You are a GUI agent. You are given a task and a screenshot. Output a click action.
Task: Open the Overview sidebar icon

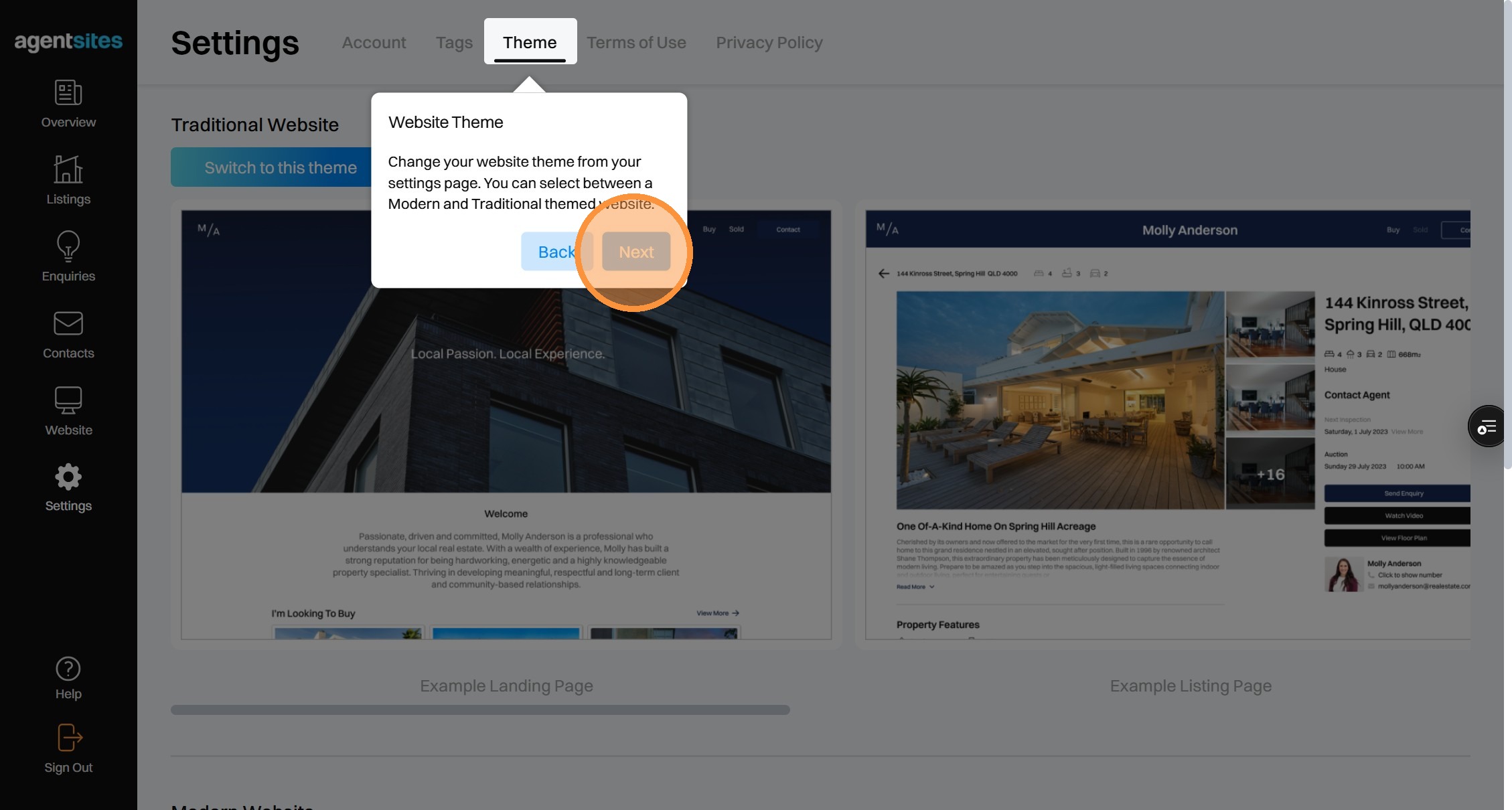point(68,93)
